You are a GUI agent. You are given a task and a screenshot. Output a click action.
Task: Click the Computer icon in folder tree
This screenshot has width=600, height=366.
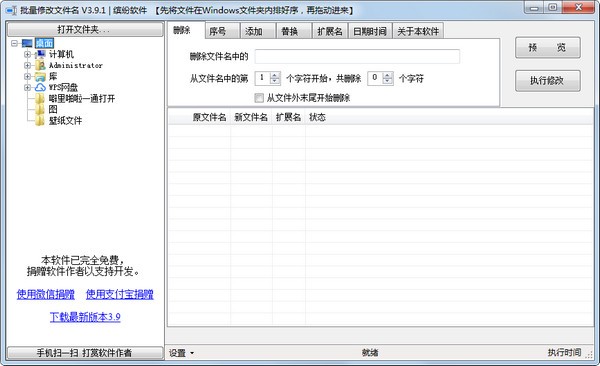tap(41, 54)
